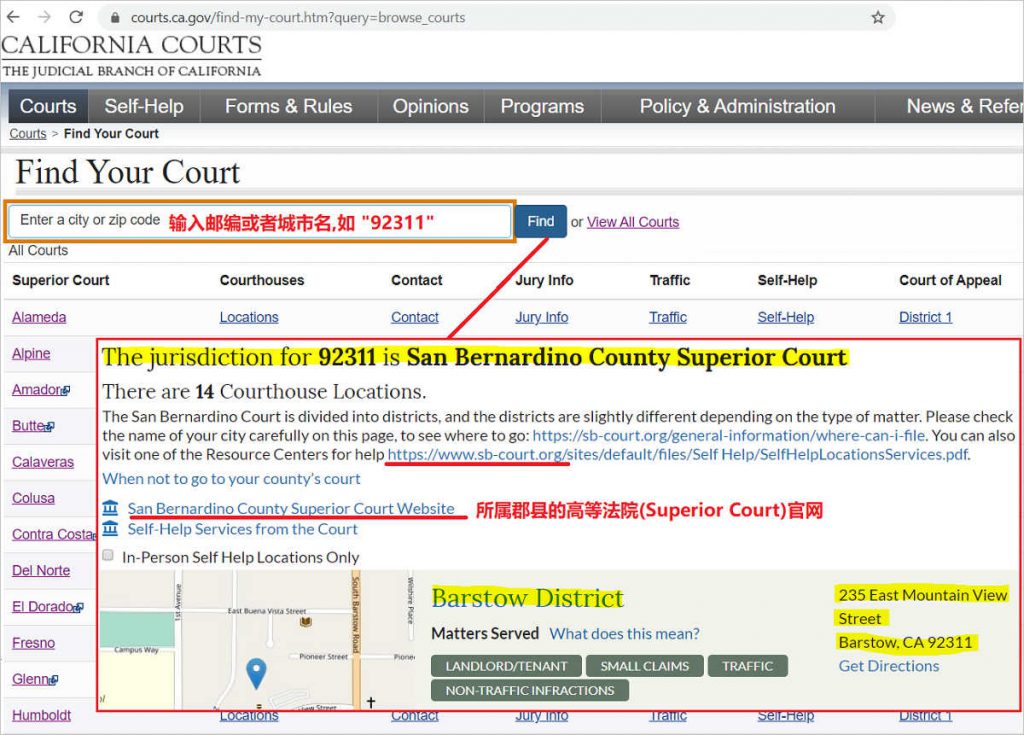Open the El Dorado court link
Viewport: 1024px width, 735px height.
click(x=43, y=607)
